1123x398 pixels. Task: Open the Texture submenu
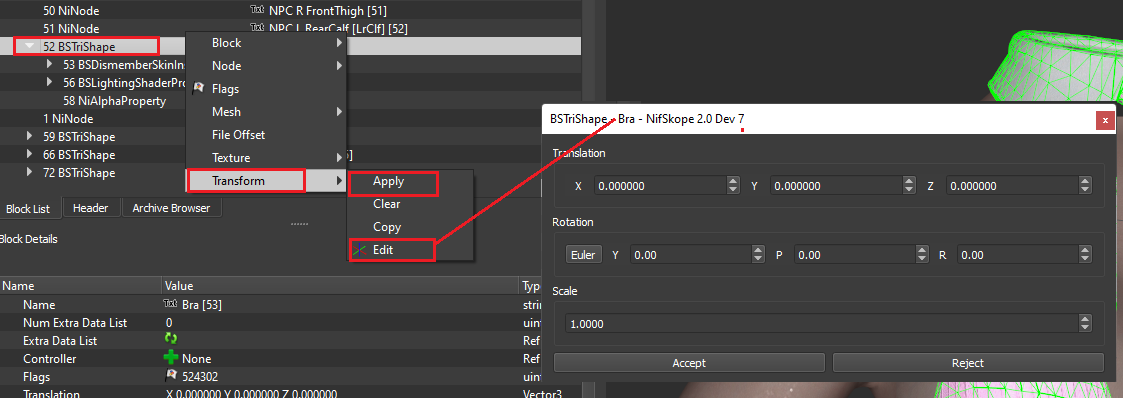click(x=266, y=157)
